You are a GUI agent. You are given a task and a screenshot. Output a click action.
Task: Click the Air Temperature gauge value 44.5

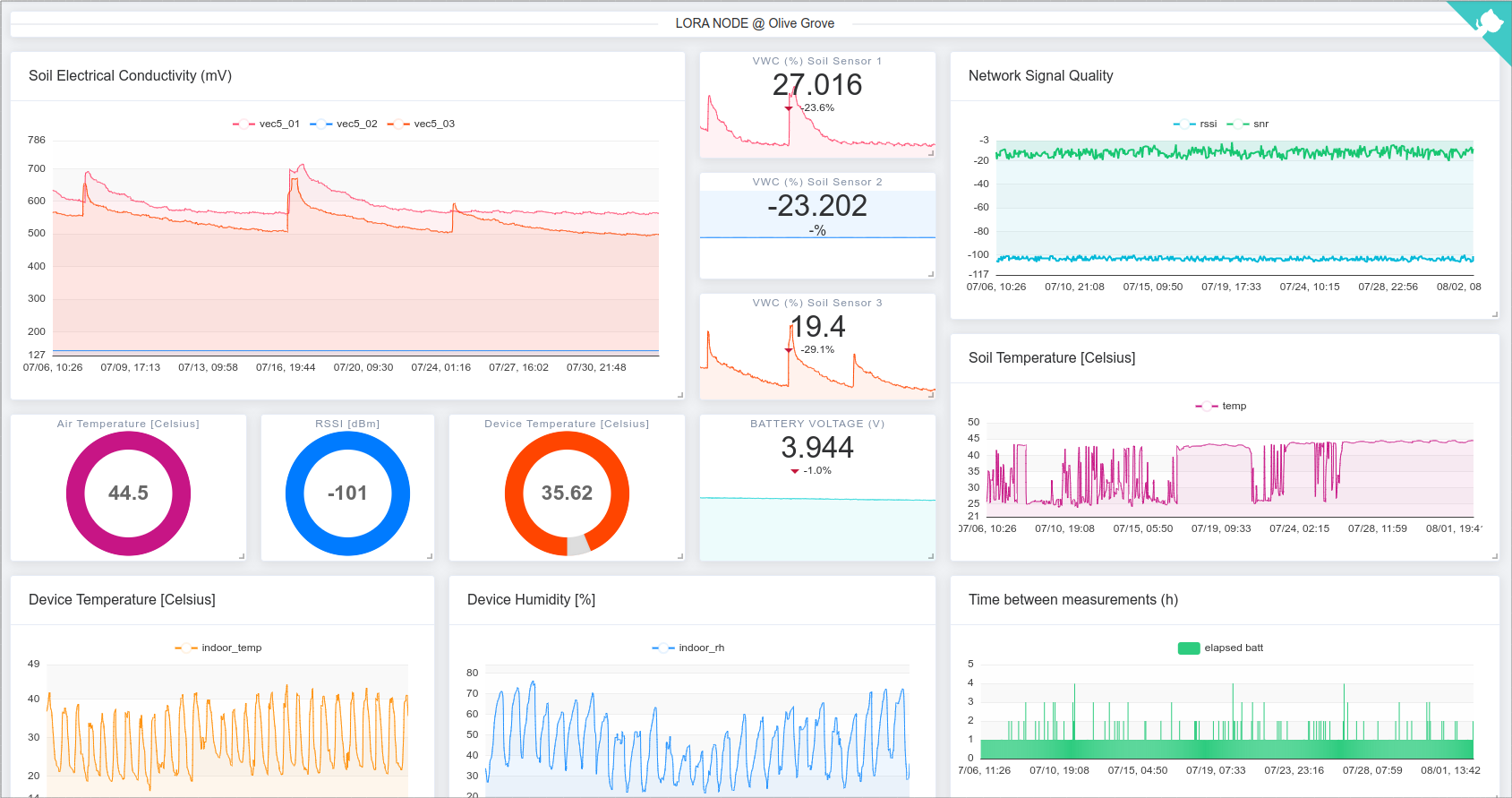[128, 493]
